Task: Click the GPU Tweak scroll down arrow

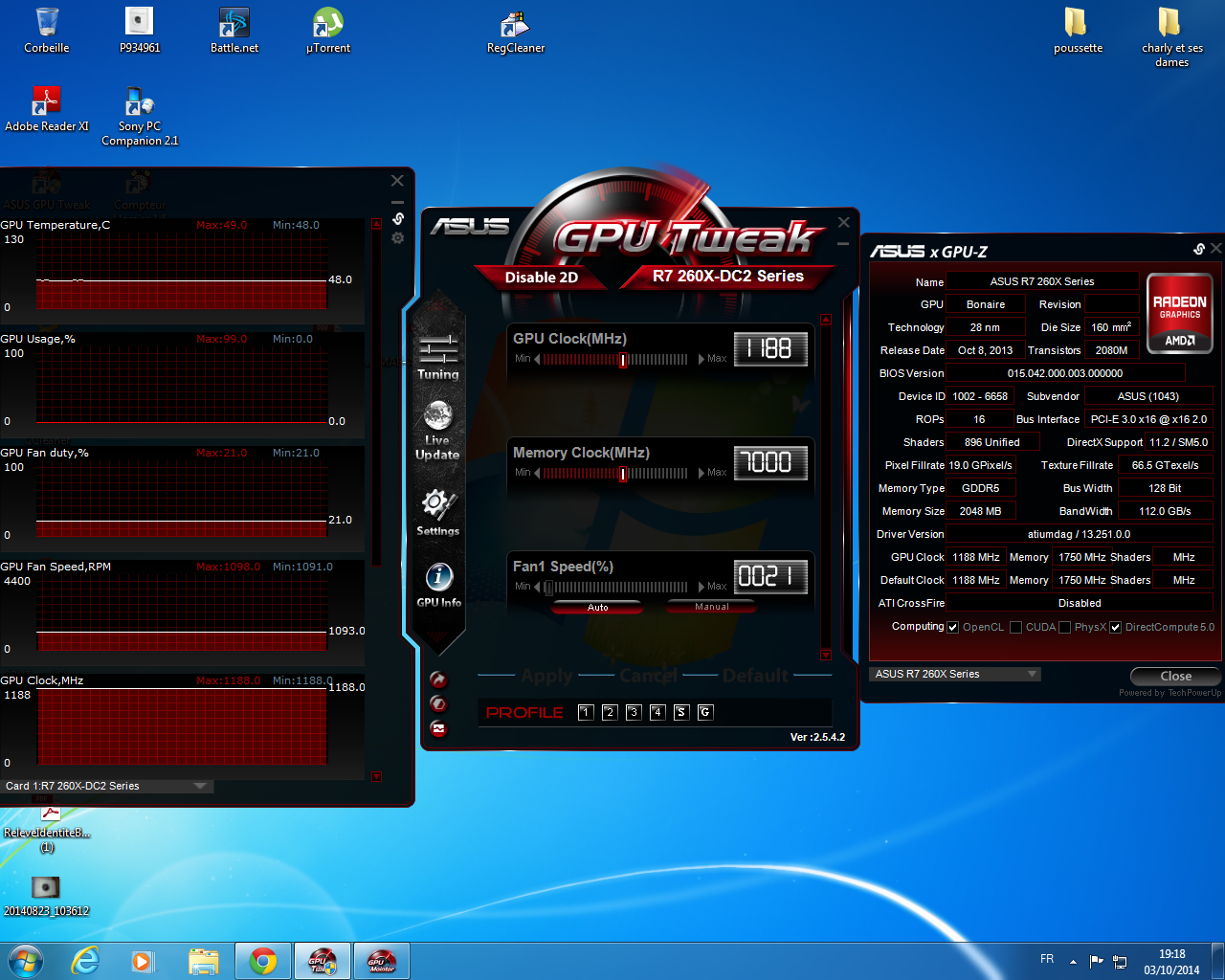Action: (x=826, y=655)
